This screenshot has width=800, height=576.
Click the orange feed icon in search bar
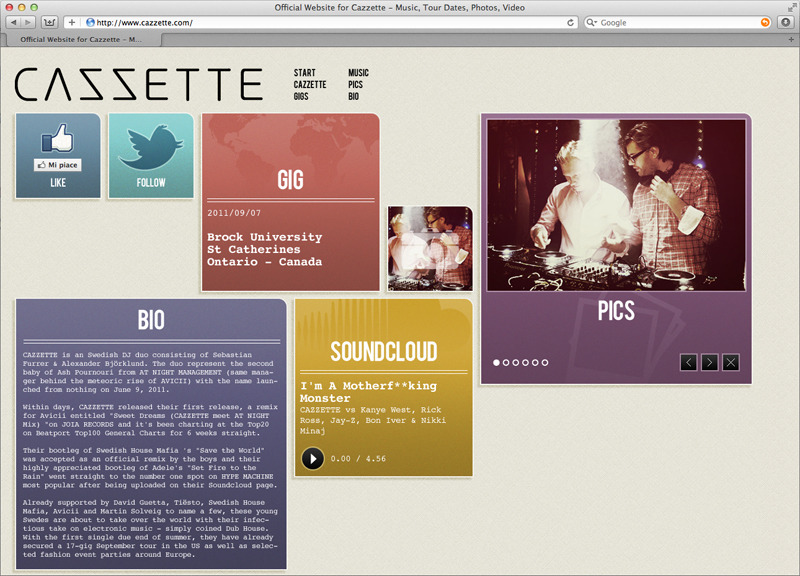point(765,22)
